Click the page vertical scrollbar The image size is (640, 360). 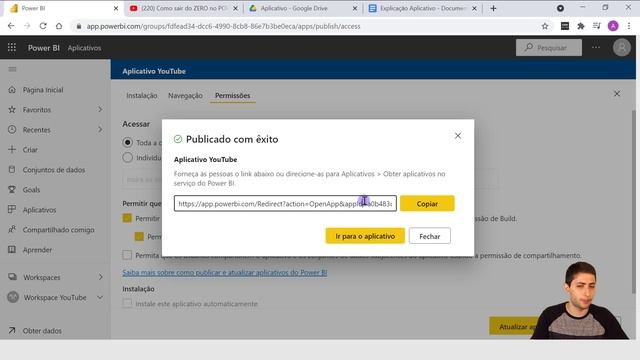pos(634,202)
